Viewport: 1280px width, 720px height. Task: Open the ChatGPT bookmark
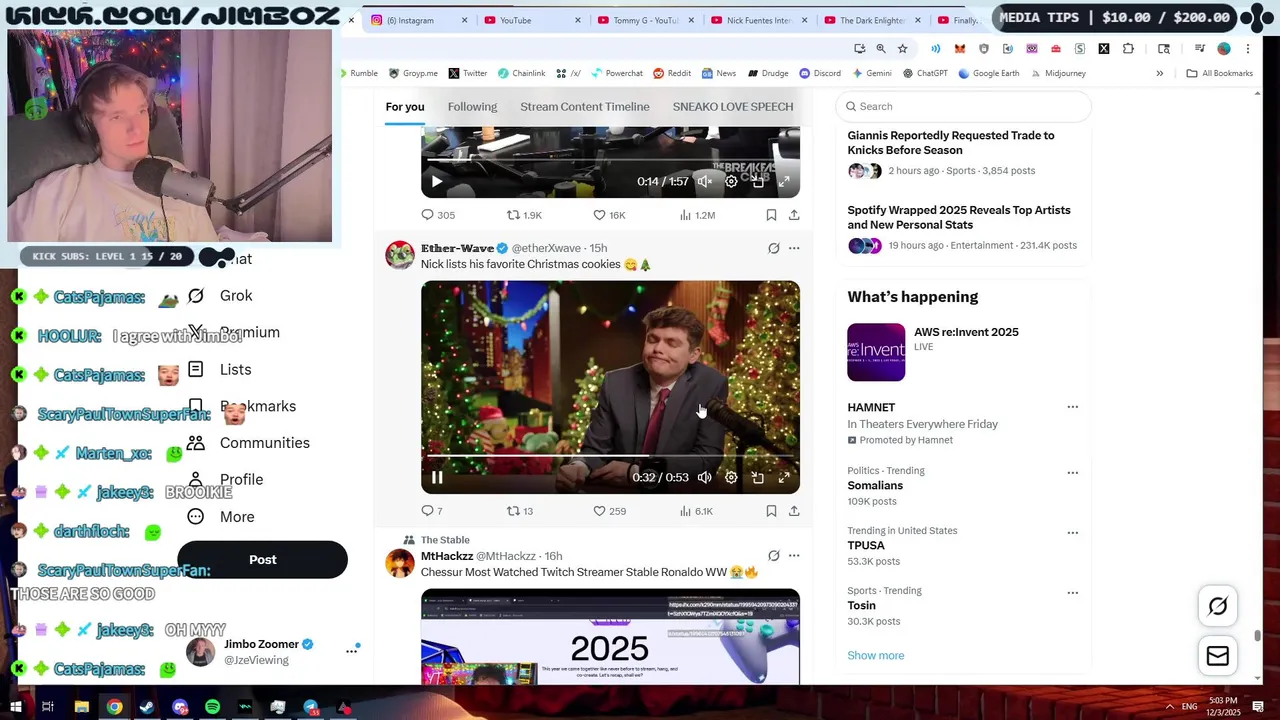tap(925, 73)
